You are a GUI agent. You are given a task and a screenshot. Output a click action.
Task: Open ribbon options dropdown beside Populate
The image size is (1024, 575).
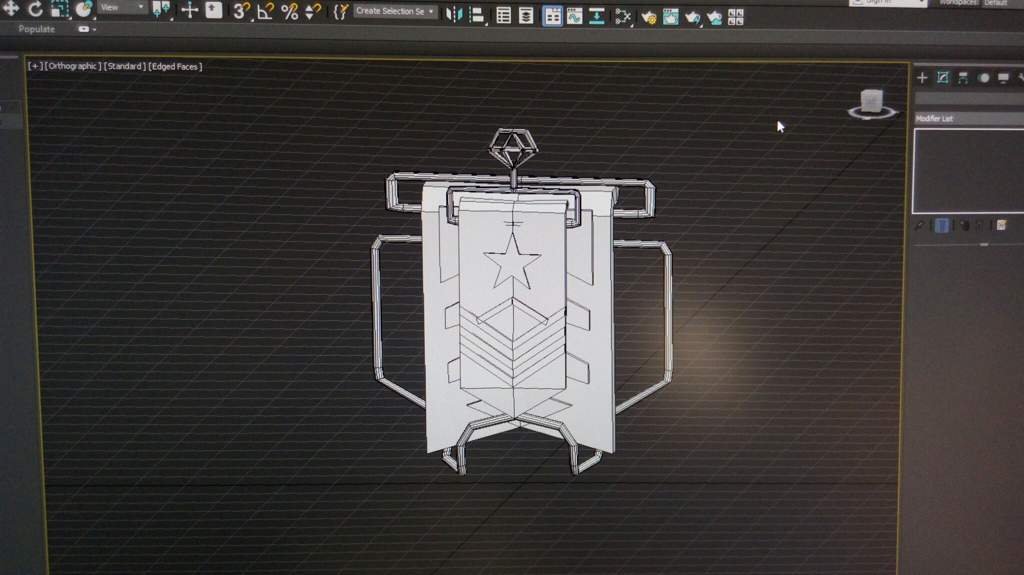87,29
